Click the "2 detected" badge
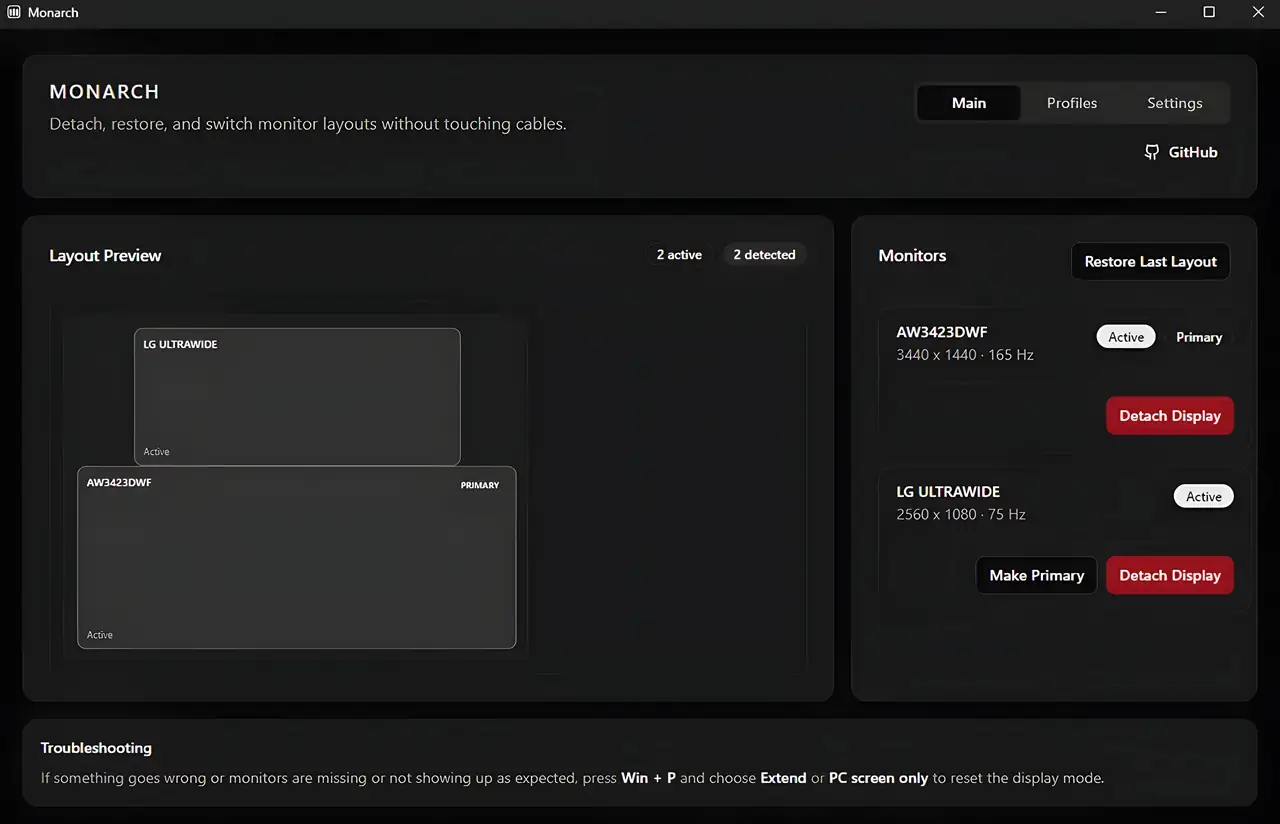Image resolution: width=1280 pixels, height=824 pixels. [x=764, y=255]
